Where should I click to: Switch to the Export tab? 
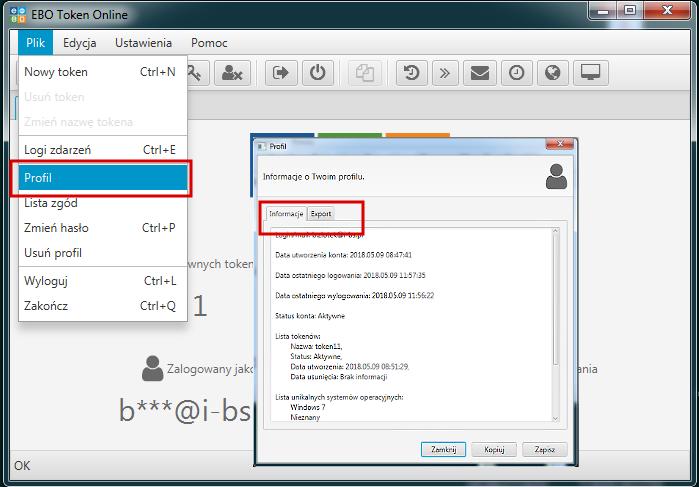coord(321,214)
